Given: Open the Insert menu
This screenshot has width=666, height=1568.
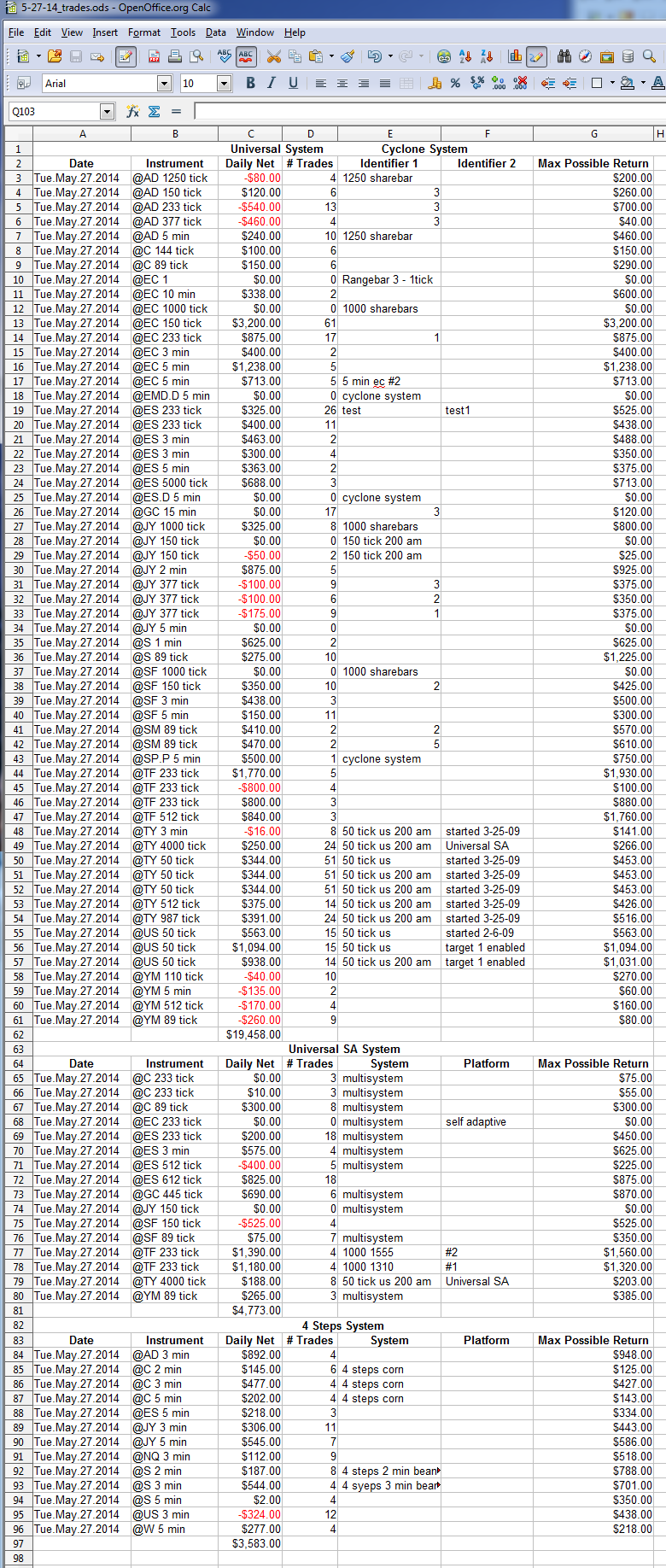Looking at the screenshot, I should point(105,32).
